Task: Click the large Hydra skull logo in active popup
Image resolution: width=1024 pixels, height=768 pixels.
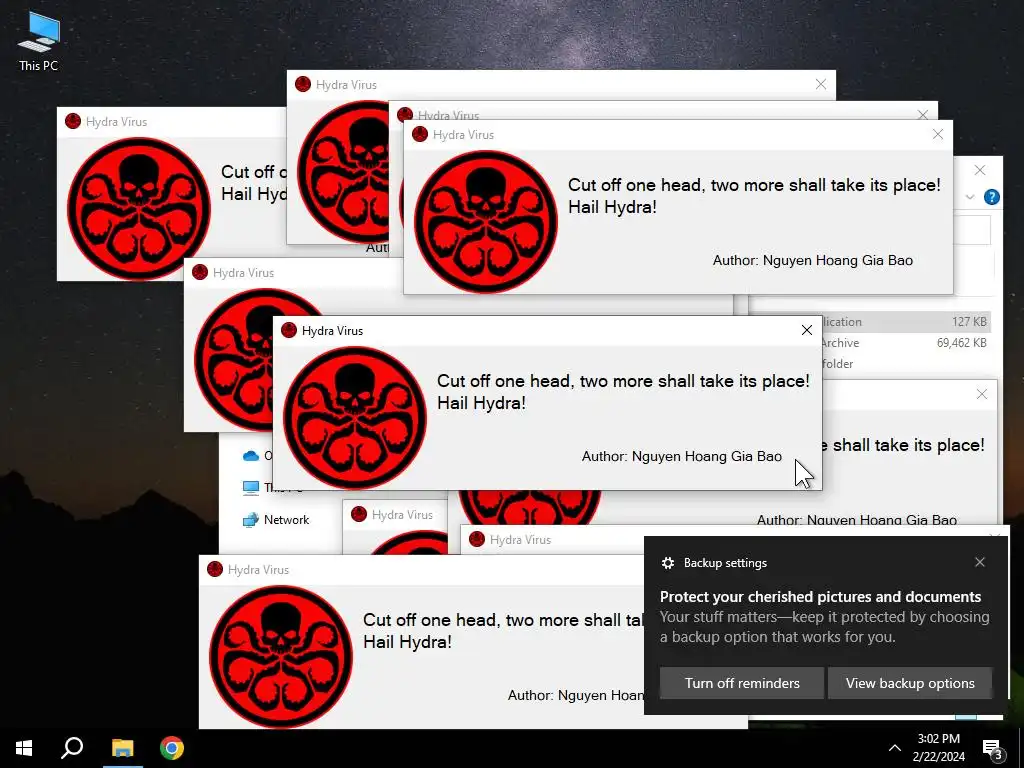Action: [x=355, y=418]
